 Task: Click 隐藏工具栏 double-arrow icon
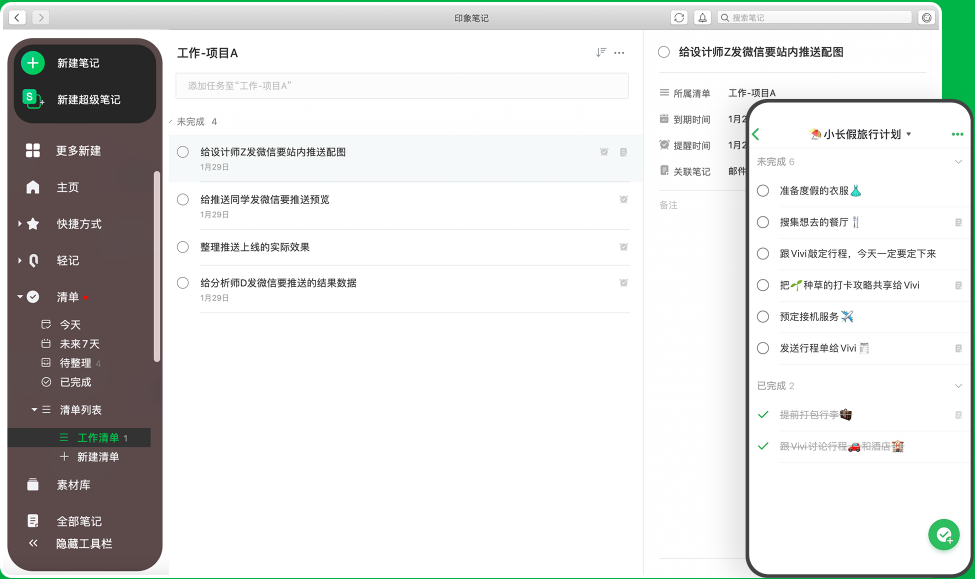point(33,544)
